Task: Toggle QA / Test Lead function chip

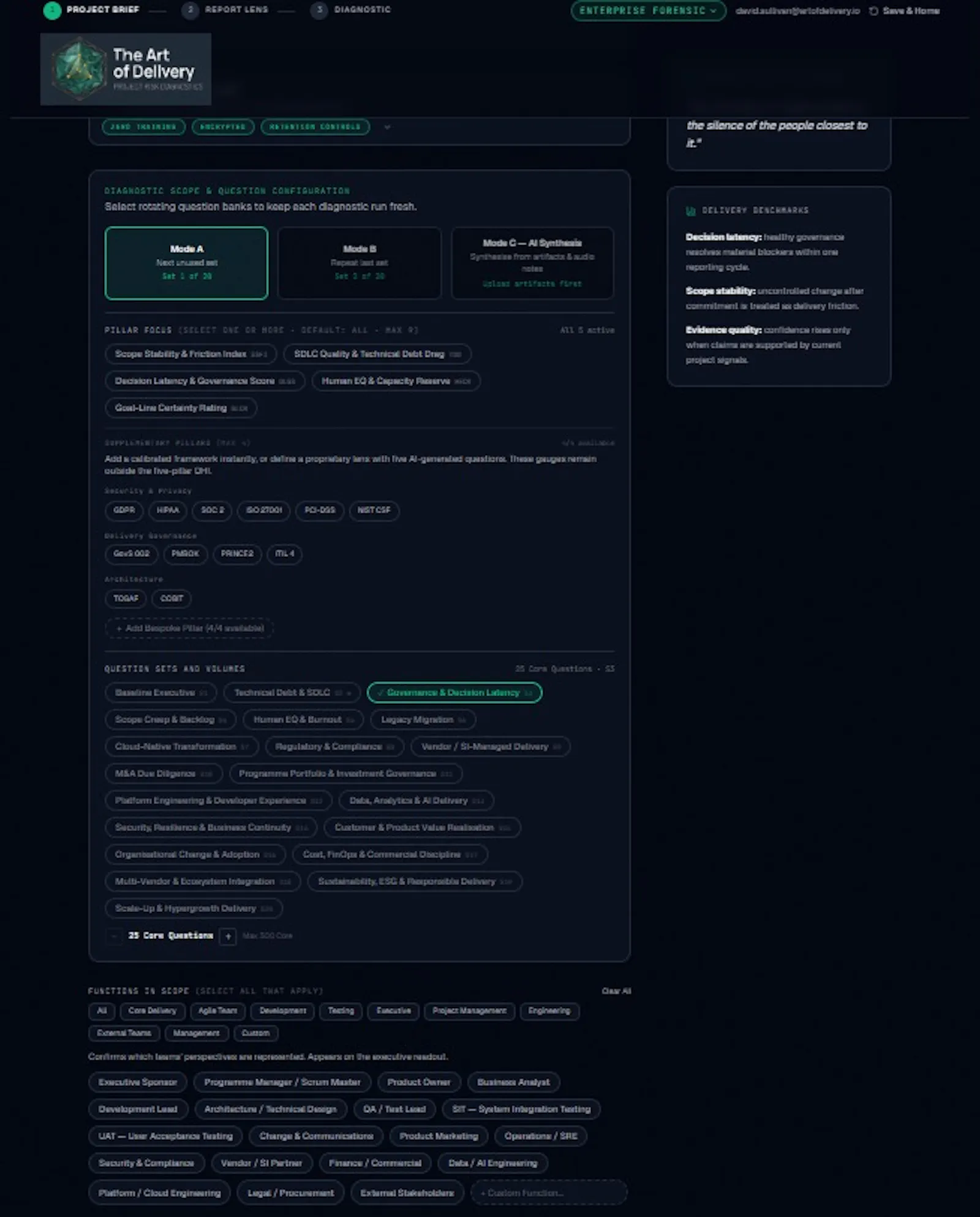Action: pyautogui.click(x=394, y=1110)
